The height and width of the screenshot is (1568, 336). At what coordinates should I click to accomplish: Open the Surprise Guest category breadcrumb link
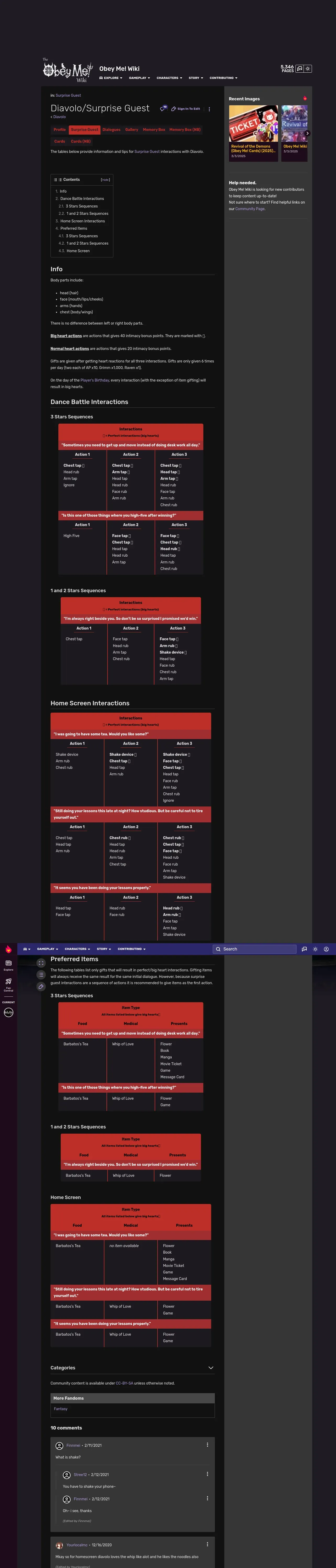click(68, 96)
